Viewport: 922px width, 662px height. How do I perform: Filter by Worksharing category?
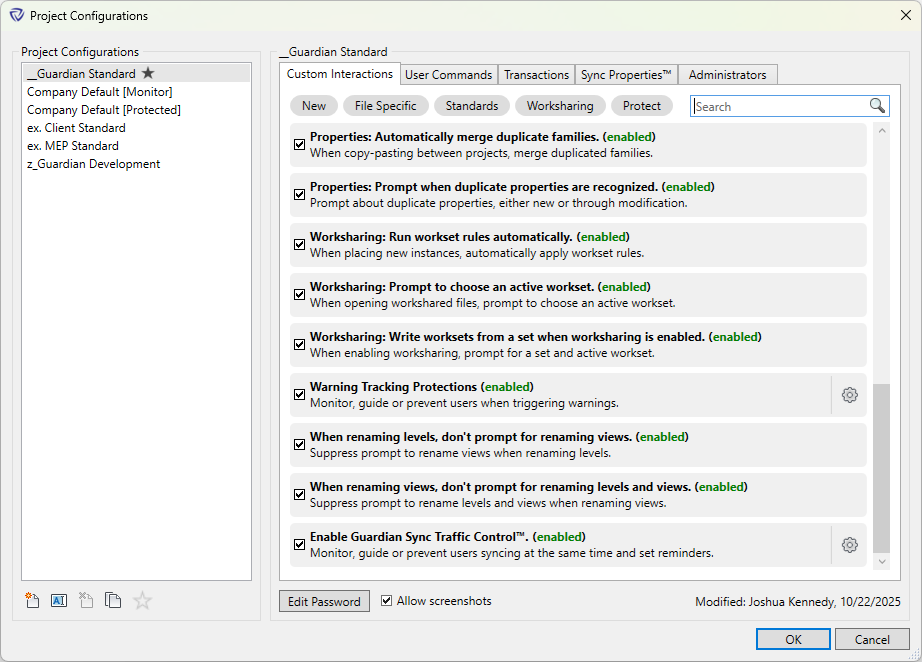click(560, 106)
